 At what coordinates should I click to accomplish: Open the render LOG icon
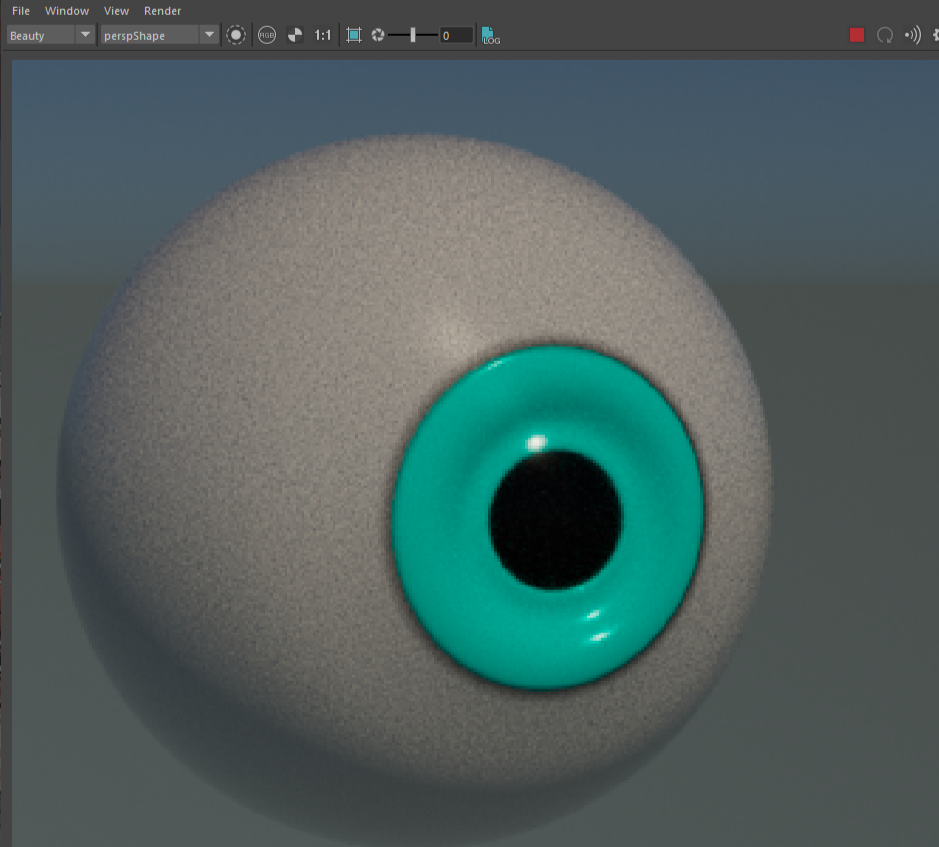(490, 35)
